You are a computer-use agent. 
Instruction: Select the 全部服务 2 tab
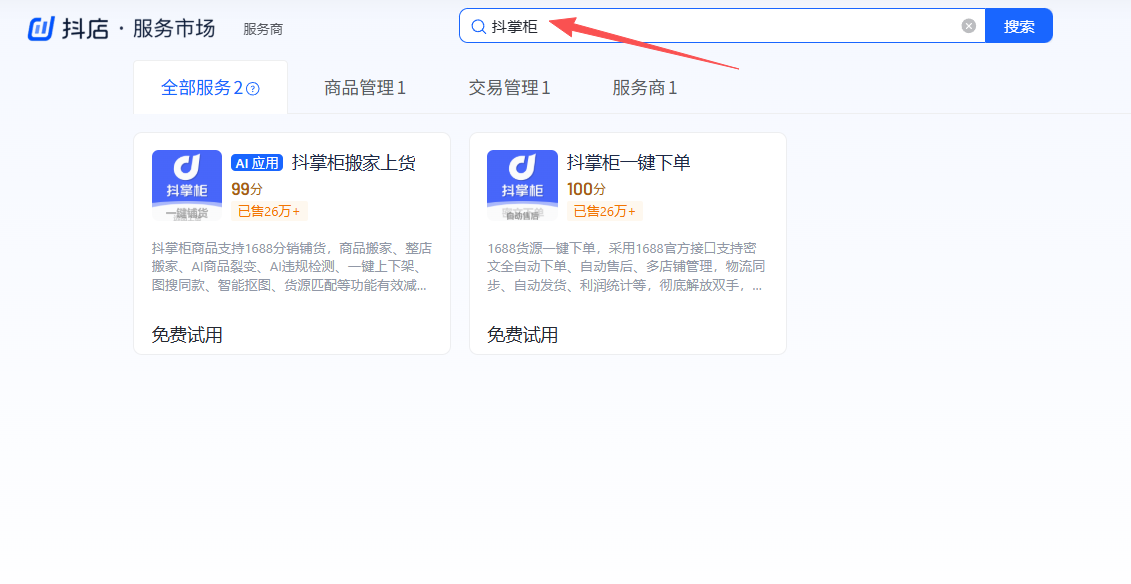(x=211, y=87)
